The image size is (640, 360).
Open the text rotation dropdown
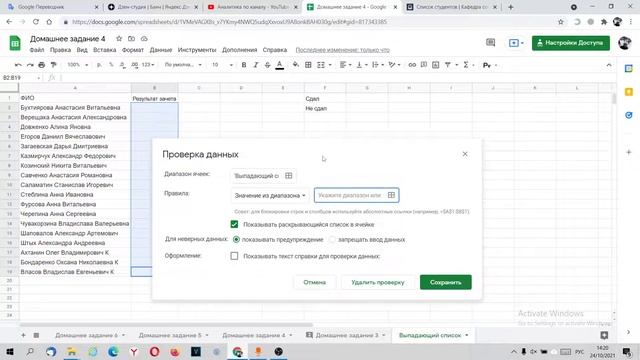[x=394, y=65]
